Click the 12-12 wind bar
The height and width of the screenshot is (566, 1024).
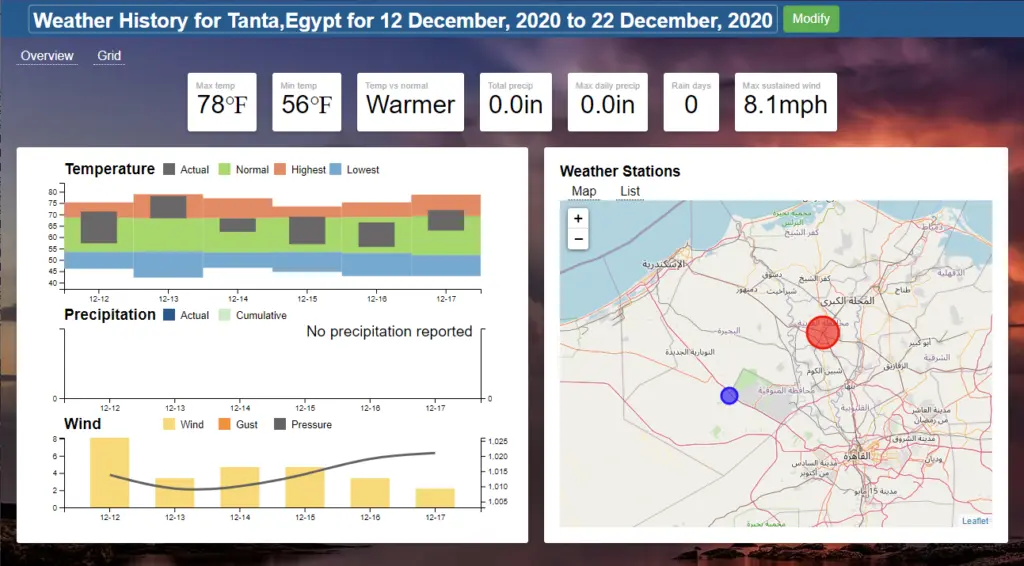110,473
